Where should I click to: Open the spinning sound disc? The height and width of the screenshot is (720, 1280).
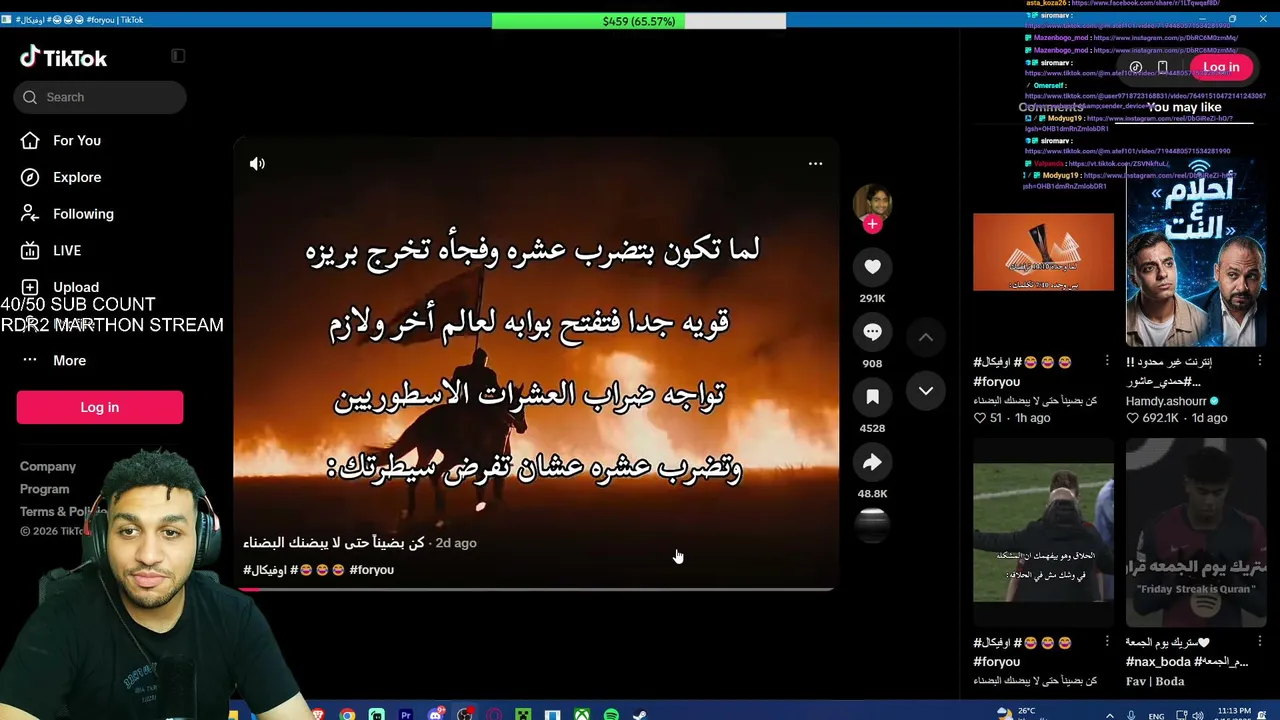pyautogui.click(x=872, y=526)
